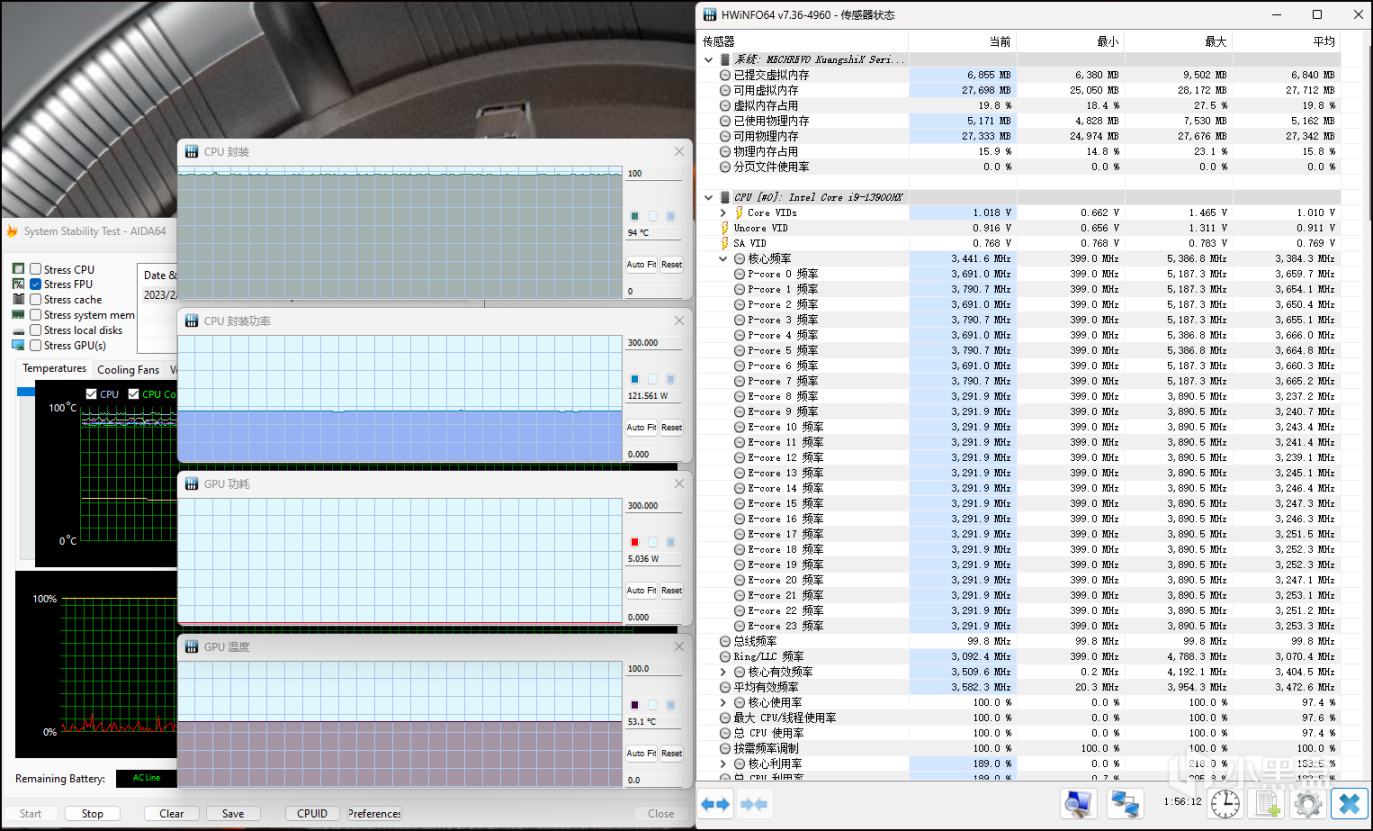Enable the Stress GPU(s) checkbox
The image size is (1373, 831).
point(36,345)
